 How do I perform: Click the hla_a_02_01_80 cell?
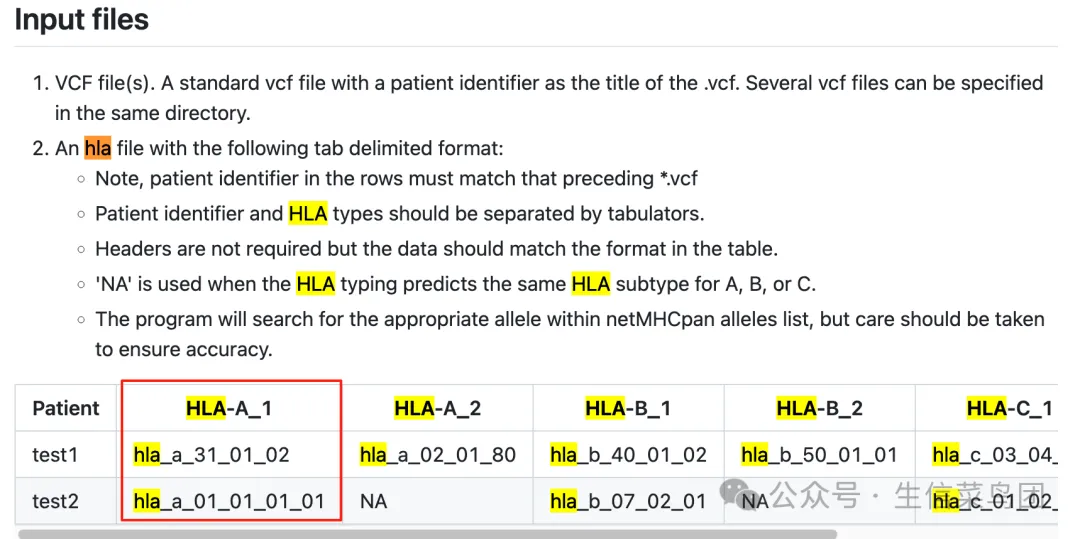tap(438, 455)
